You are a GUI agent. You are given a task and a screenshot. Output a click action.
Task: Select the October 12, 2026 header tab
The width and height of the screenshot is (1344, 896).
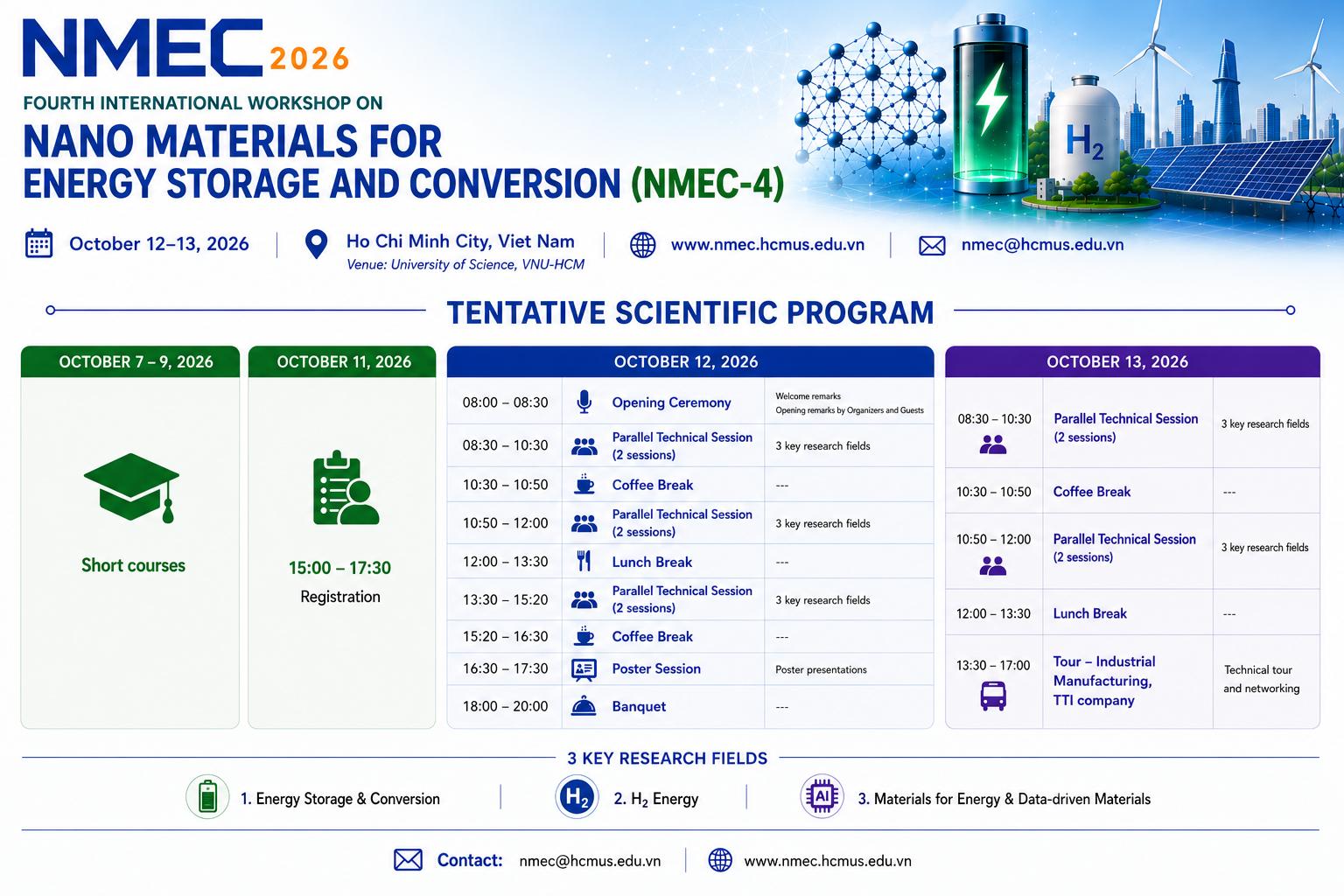690,361
